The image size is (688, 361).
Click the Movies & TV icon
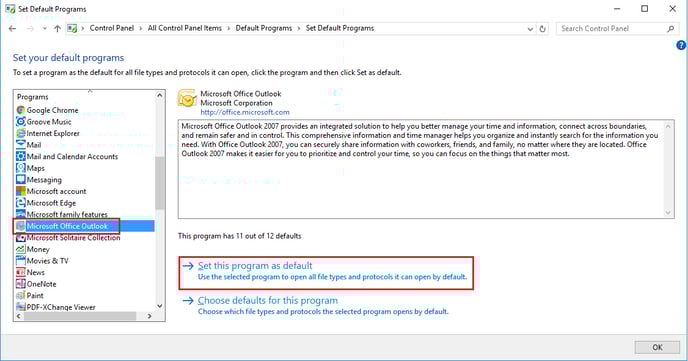tap(21, 261)
